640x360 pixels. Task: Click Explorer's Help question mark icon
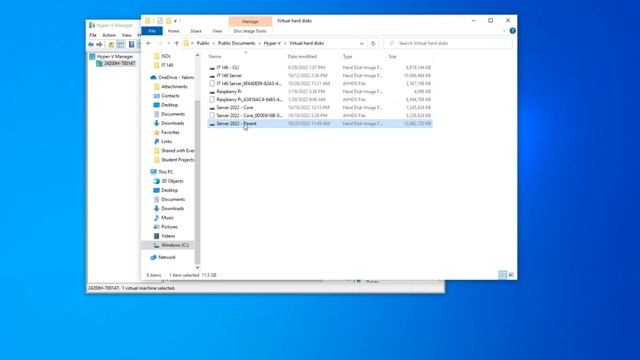point(513,31)
